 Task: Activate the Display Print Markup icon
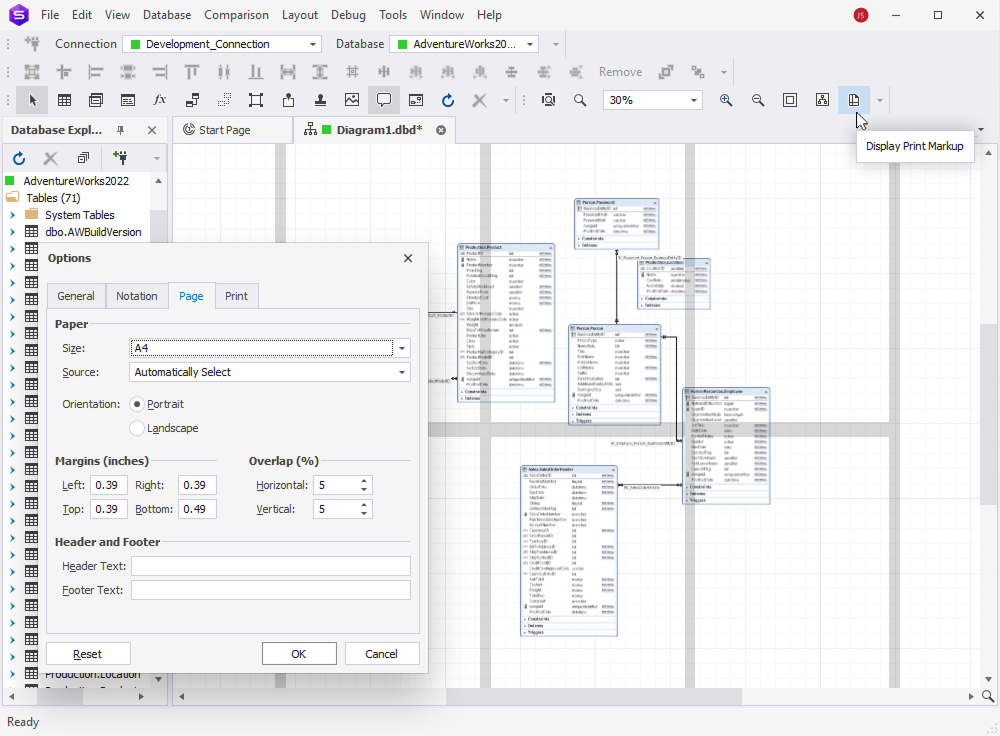(x=853, y=100)
